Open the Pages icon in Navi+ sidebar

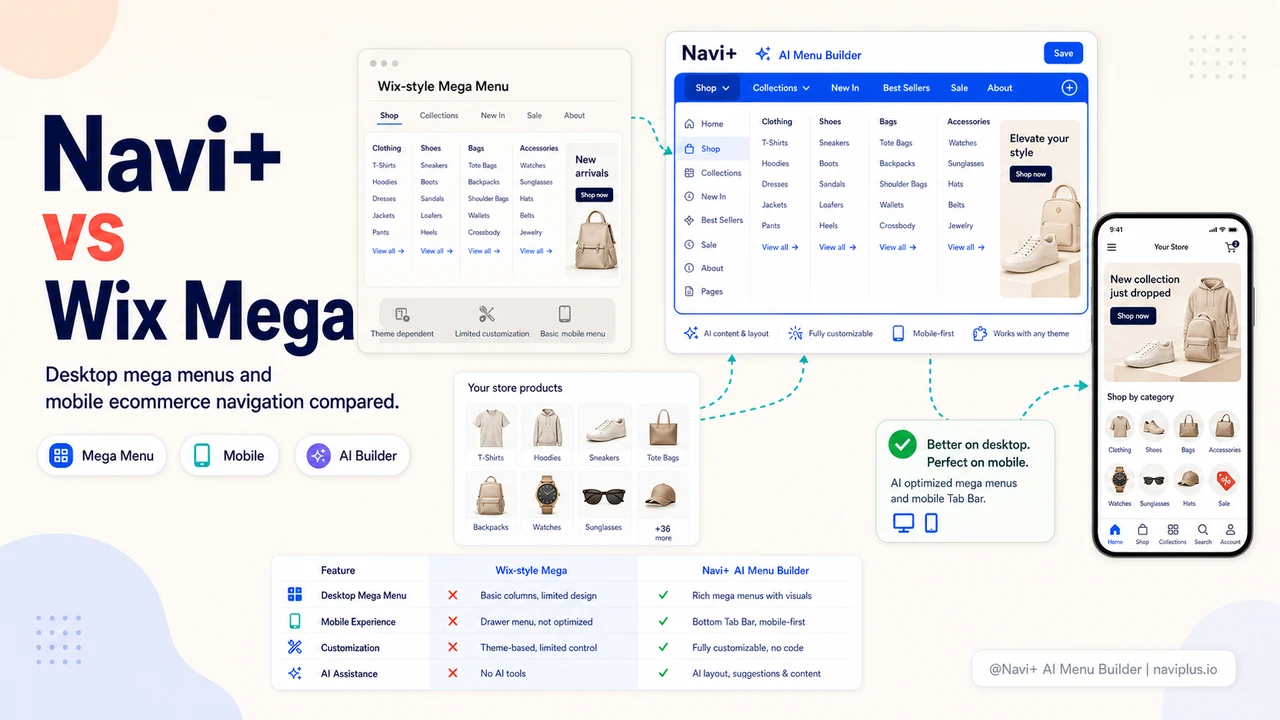point(689,292)
